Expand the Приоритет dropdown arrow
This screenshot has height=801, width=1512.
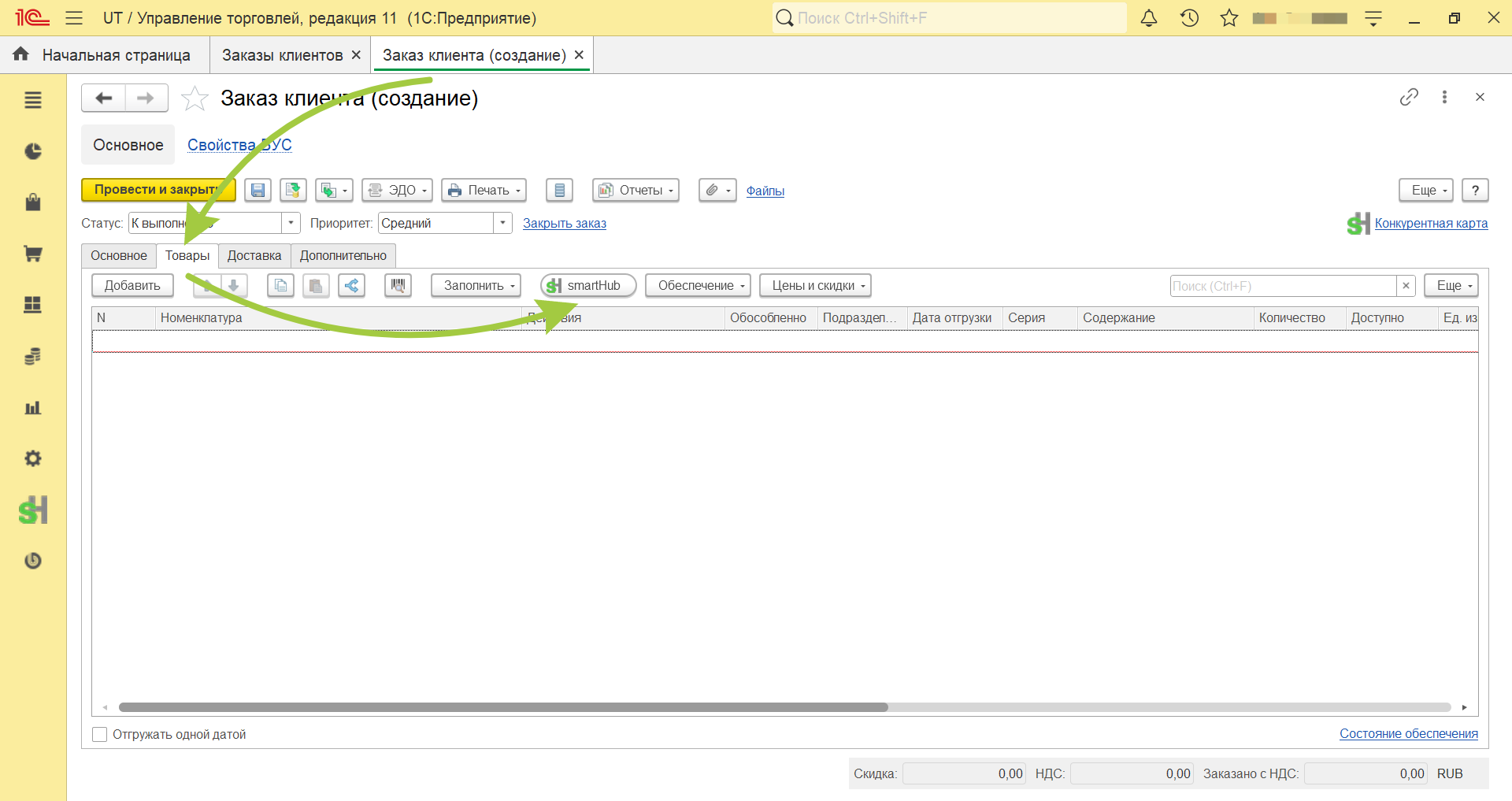(x=503, y=223)
